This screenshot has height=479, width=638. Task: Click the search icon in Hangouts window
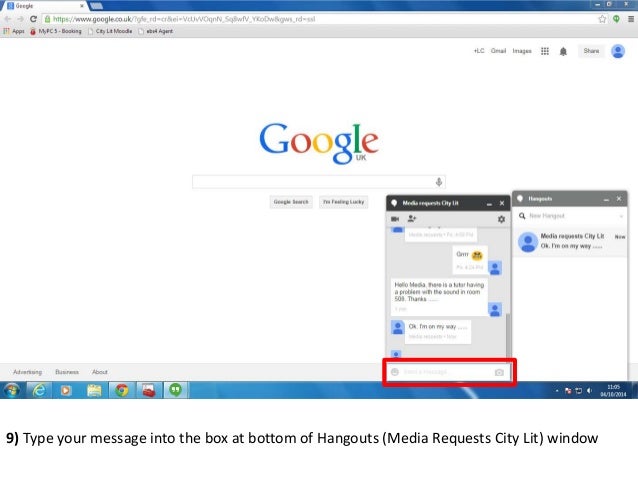522,216
